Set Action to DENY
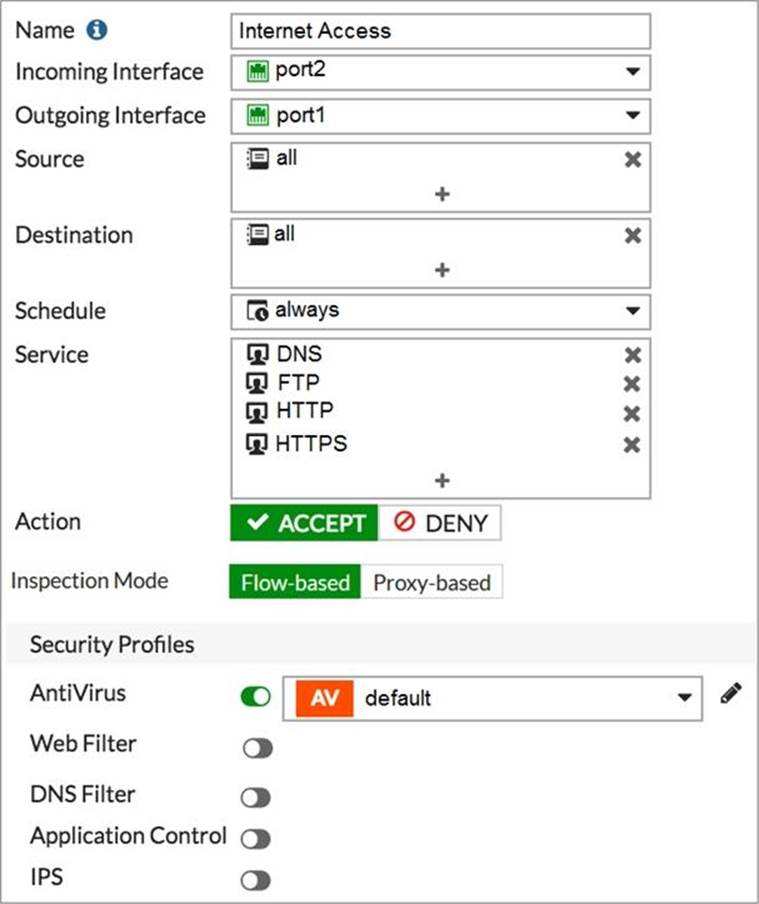Image resolution: width=759 pixels, height=904 pixels. tap(440, 522)
